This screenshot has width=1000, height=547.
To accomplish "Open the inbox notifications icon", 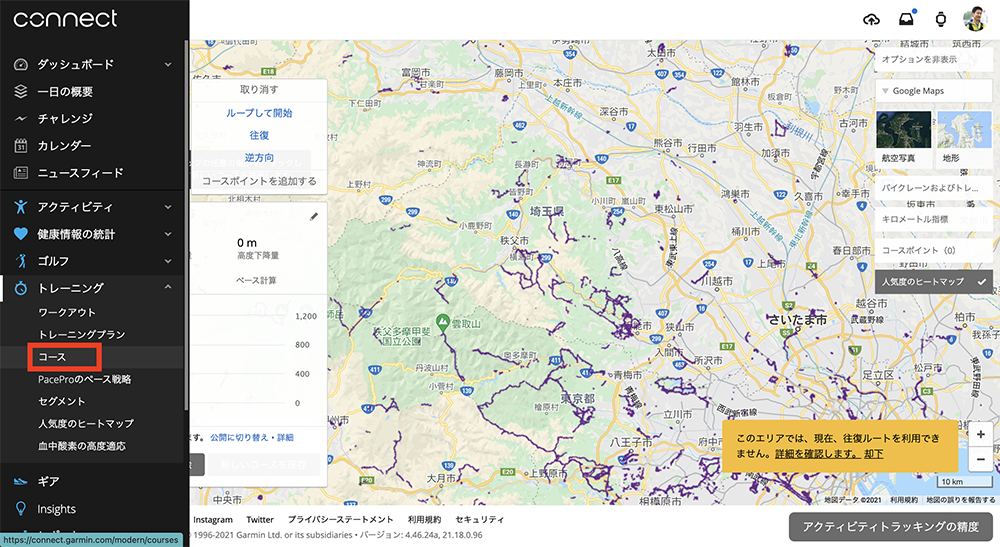I will (x=906, y=19).
